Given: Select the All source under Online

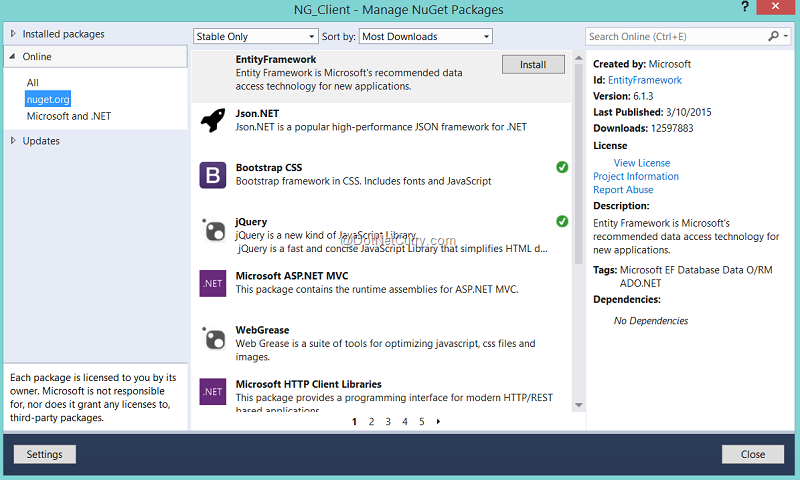Looking at the screenshot, I should point(33,83).
